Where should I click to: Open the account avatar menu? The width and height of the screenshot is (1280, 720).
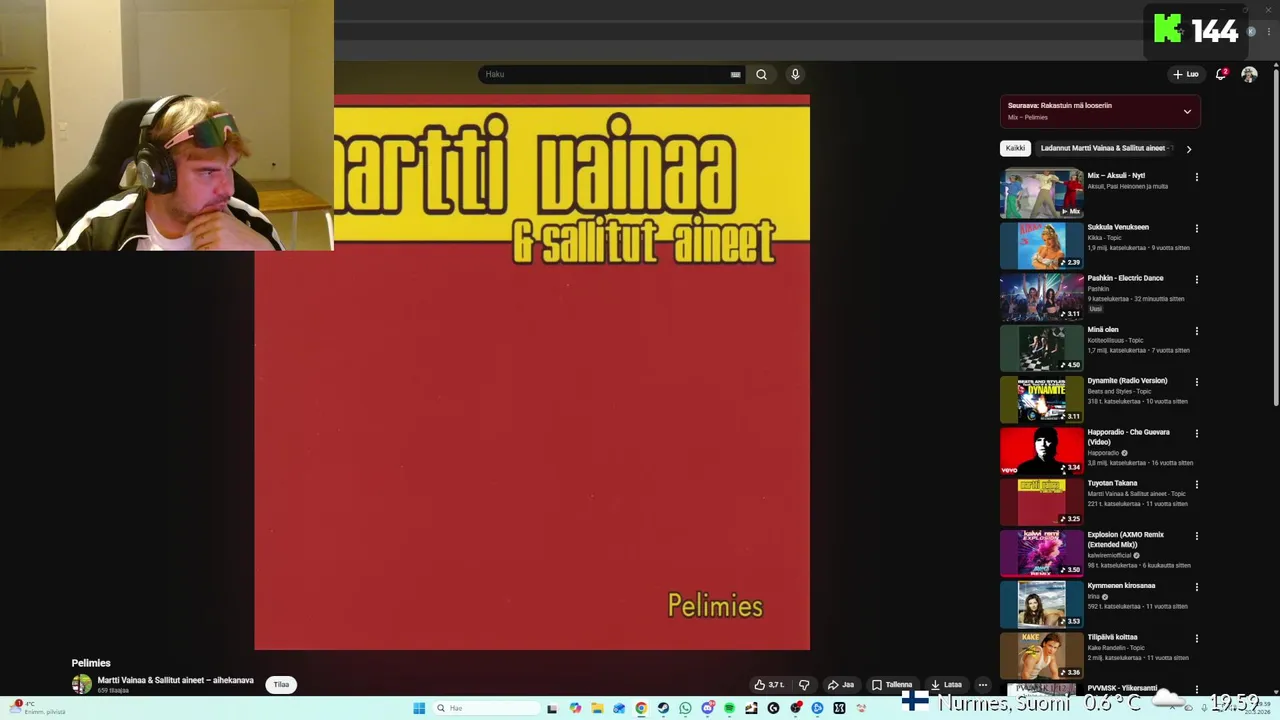pyautogui.click(x=1249, y=74)
